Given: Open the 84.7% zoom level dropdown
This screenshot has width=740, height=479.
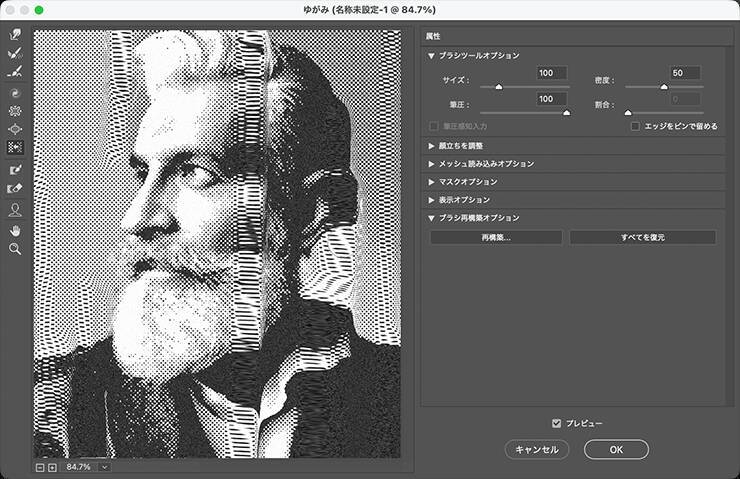Looking at the screenshot, I should [104, 467].
